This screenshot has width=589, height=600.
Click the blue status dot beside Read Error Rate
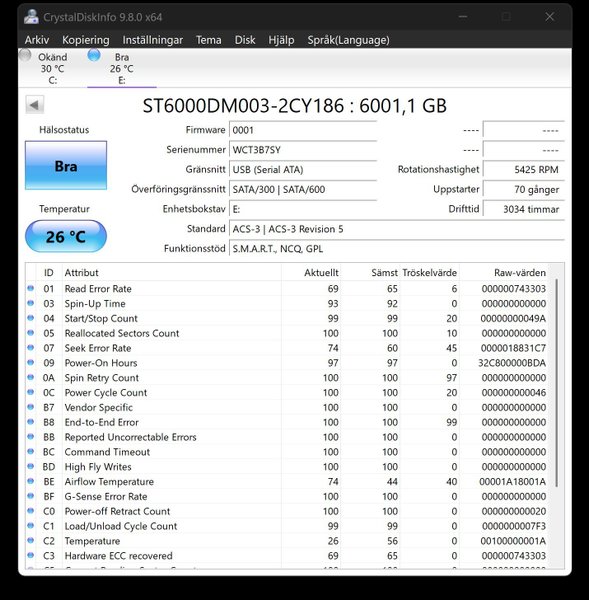coord(31,288)
